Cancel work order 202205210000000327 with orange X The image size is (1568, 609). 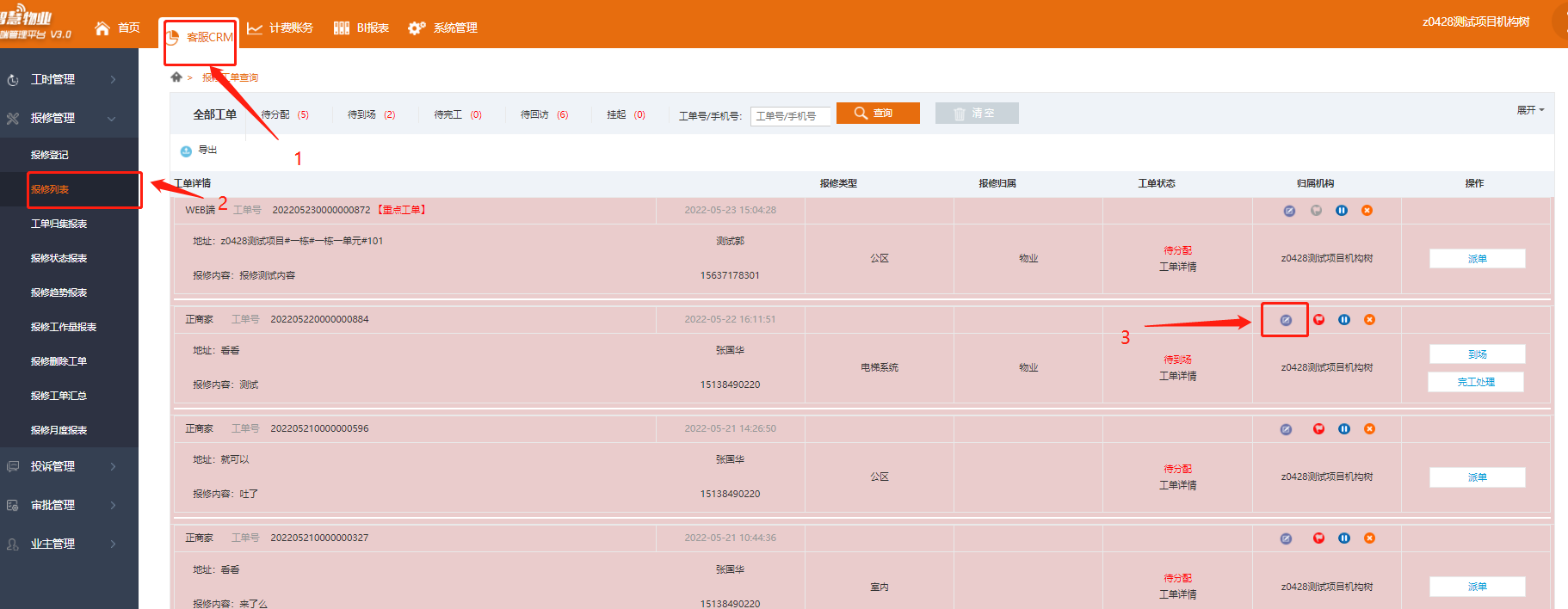(x=1369, y=538)
